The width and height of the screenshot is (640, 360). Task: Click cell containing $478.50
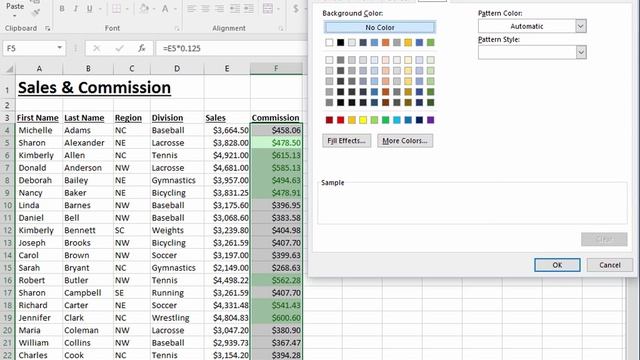276,142
